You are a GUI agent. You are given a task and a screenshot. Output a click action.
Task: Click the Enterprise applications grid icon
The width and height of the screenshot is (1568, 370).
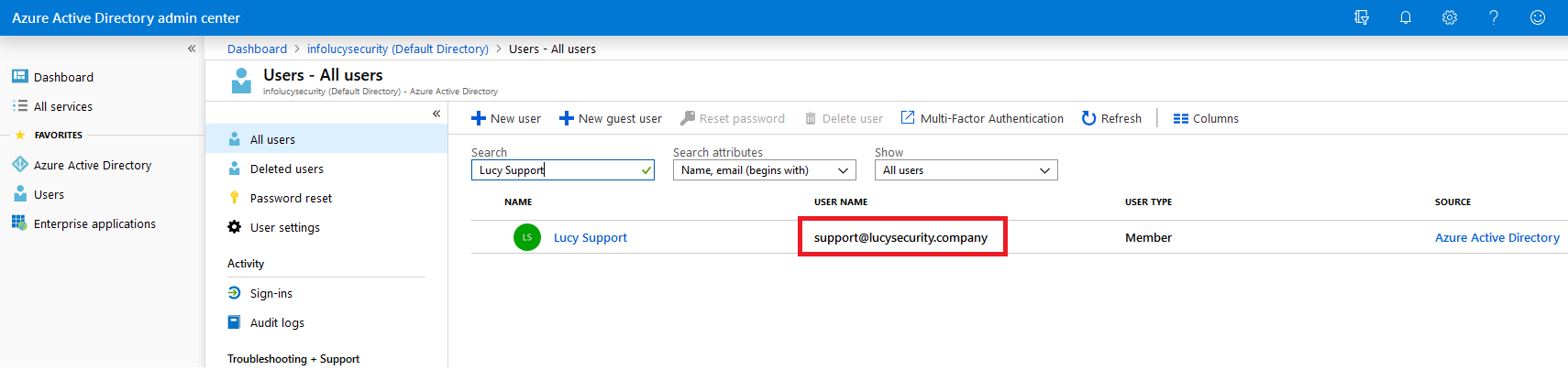(18, 223)
